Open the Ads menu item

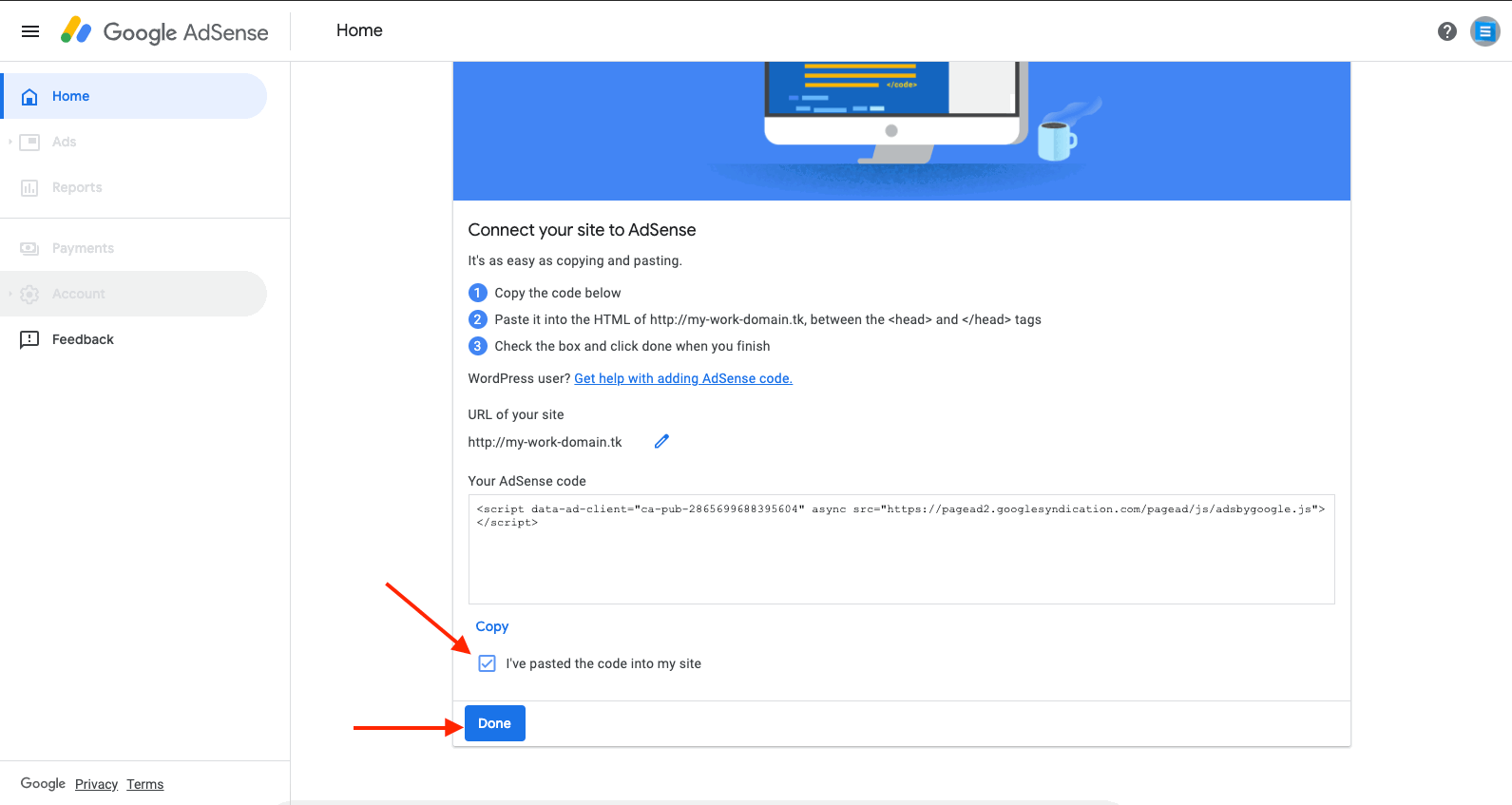pos(135,142)
